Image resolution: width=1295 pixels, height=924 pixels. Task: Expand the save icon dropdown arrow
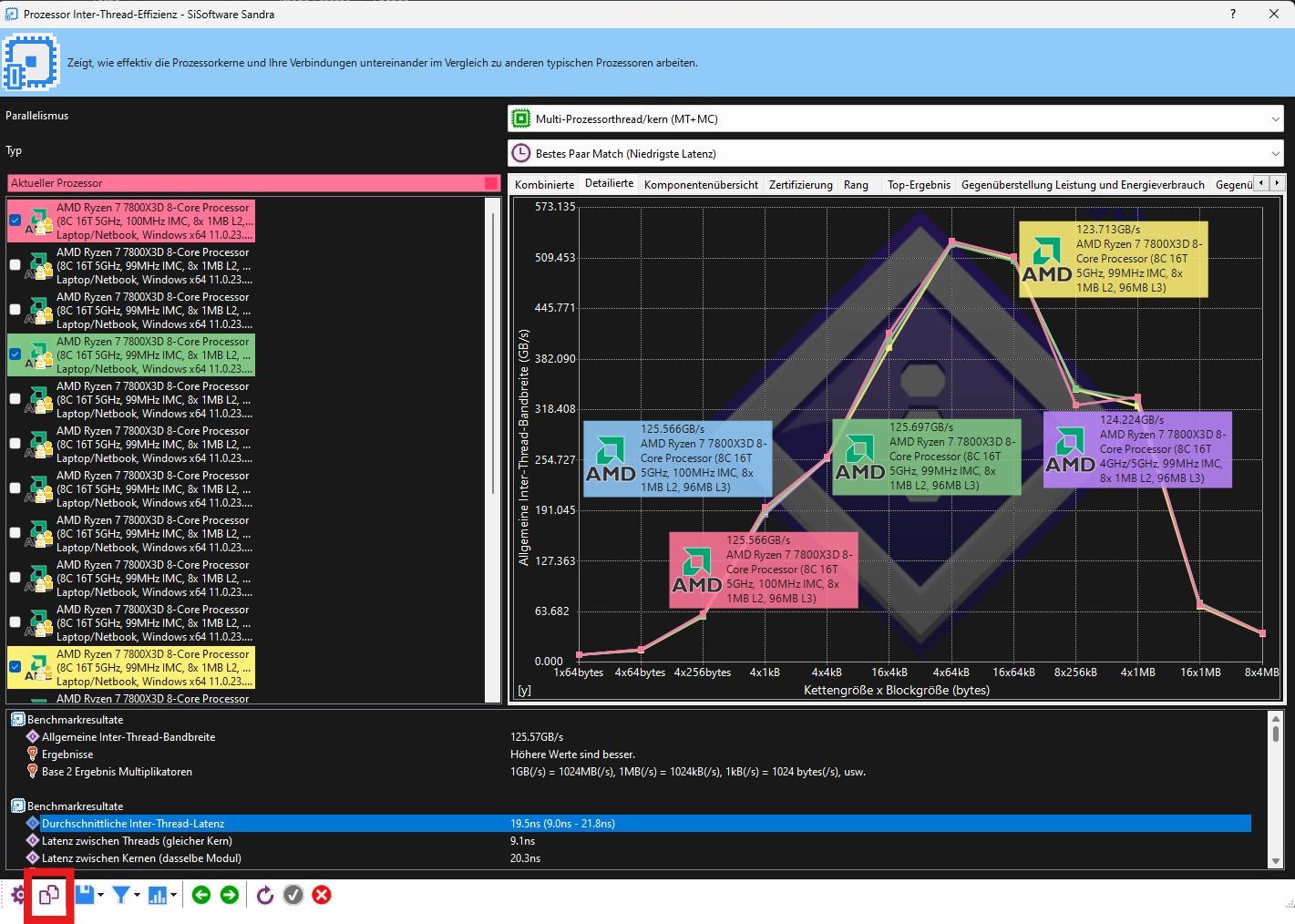[x=100, y=895]
